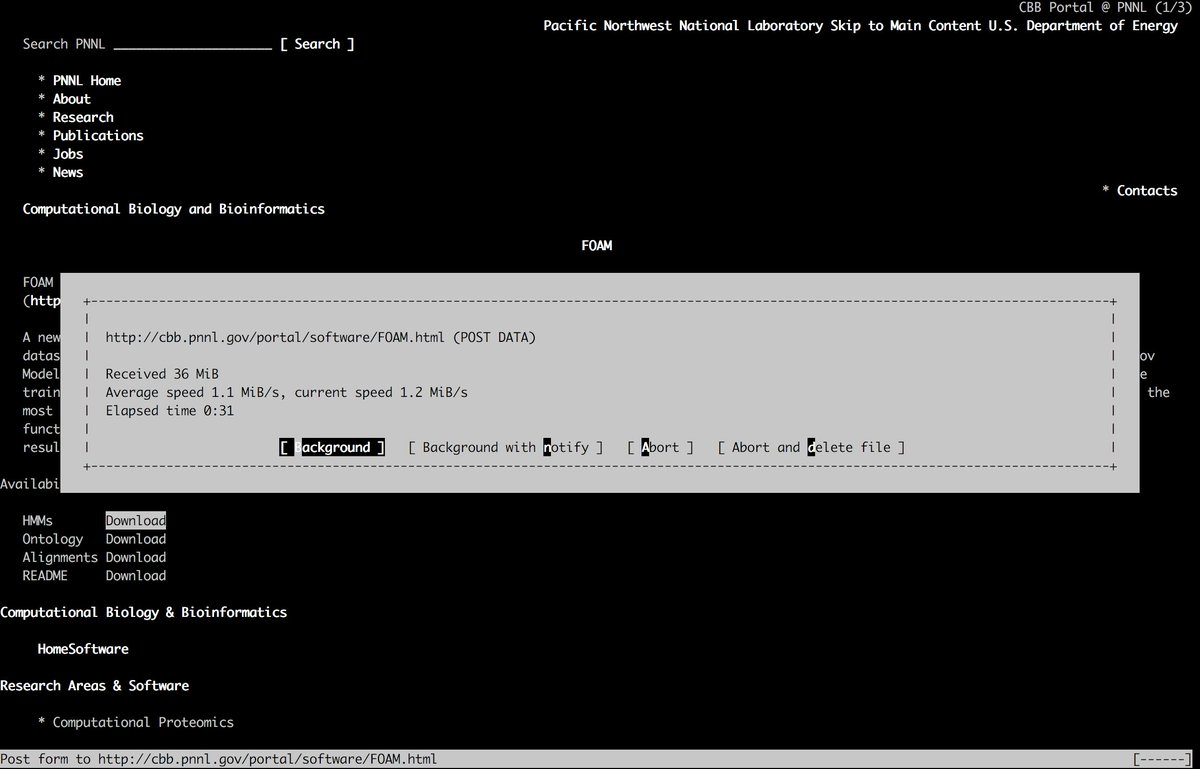Select the Background button in download dialog
Screen dimensions: 1200x769
pyautogui.click(x=332, y=447)
